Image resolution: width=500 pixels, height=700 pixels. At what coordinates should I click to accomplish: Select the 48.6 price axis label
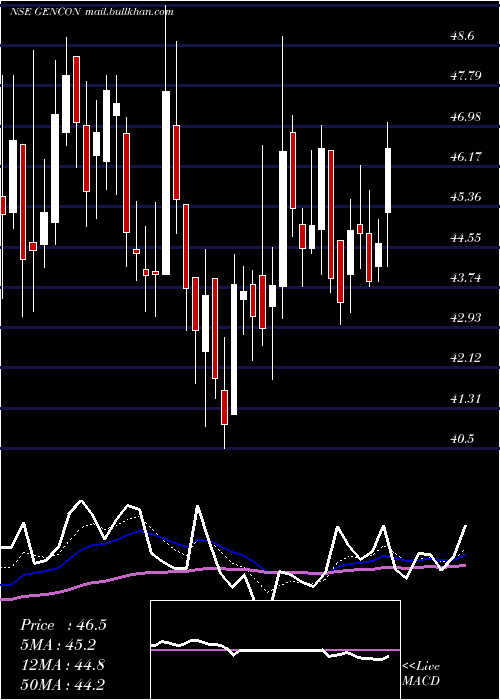(462, 36)
